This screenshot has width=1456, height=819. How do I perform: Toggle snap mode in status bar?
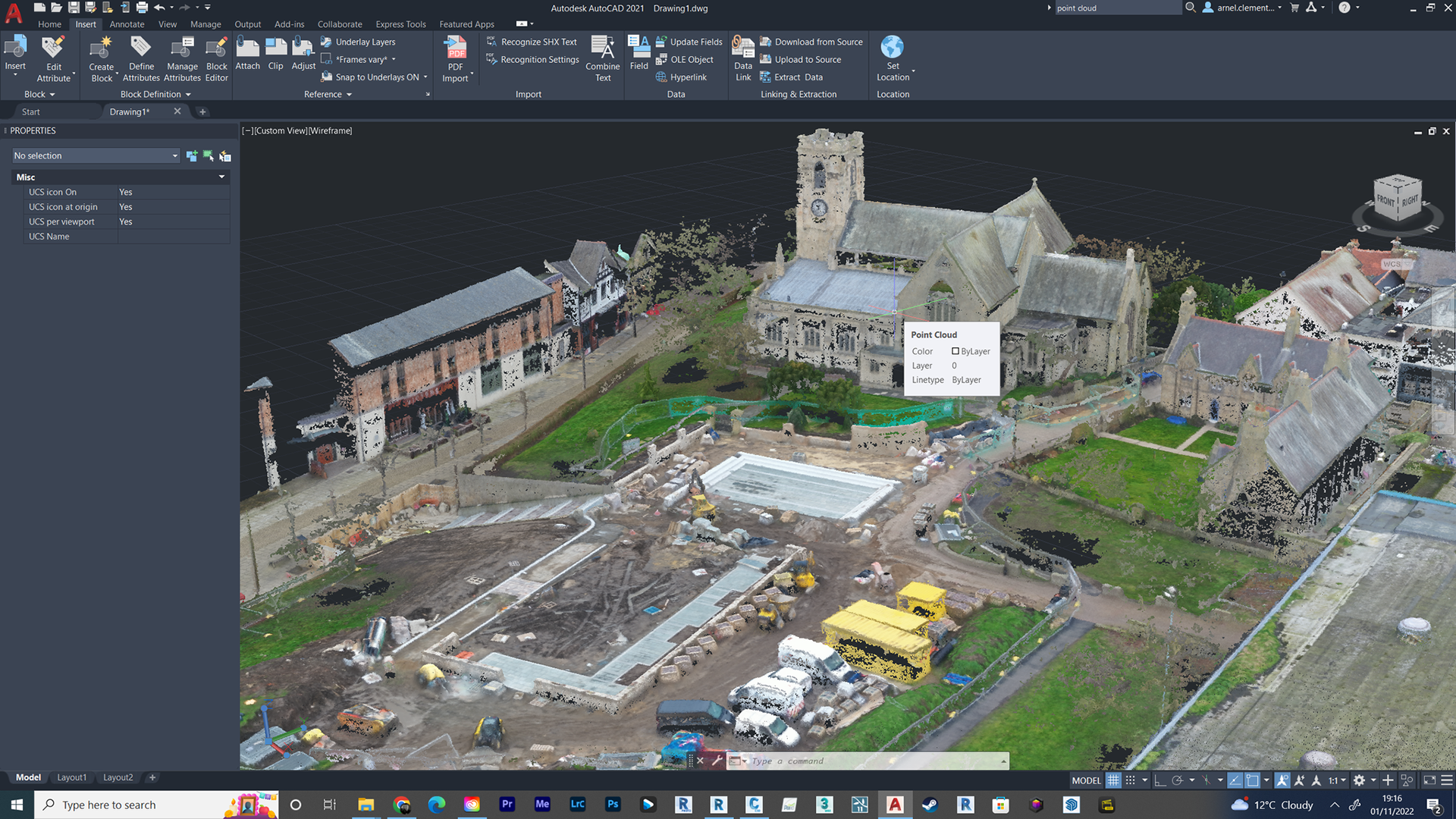pos(1131,780)
